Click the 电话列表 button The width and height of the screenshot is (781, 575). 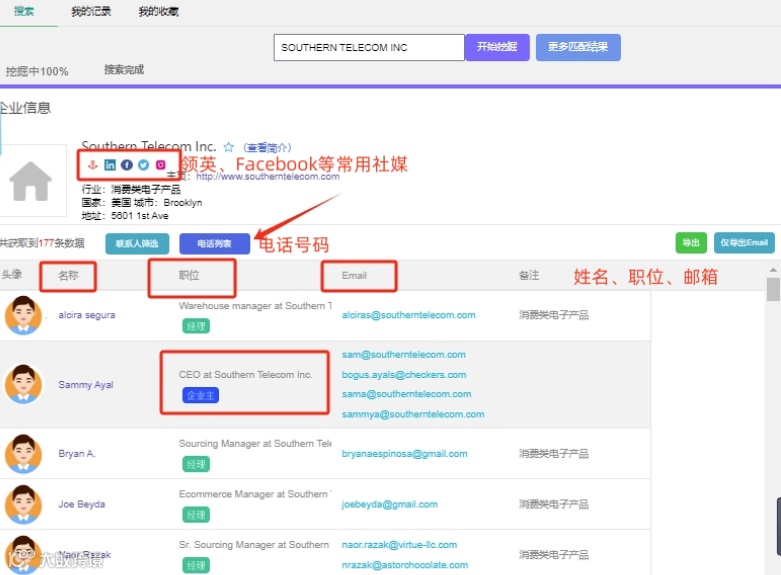215,244
